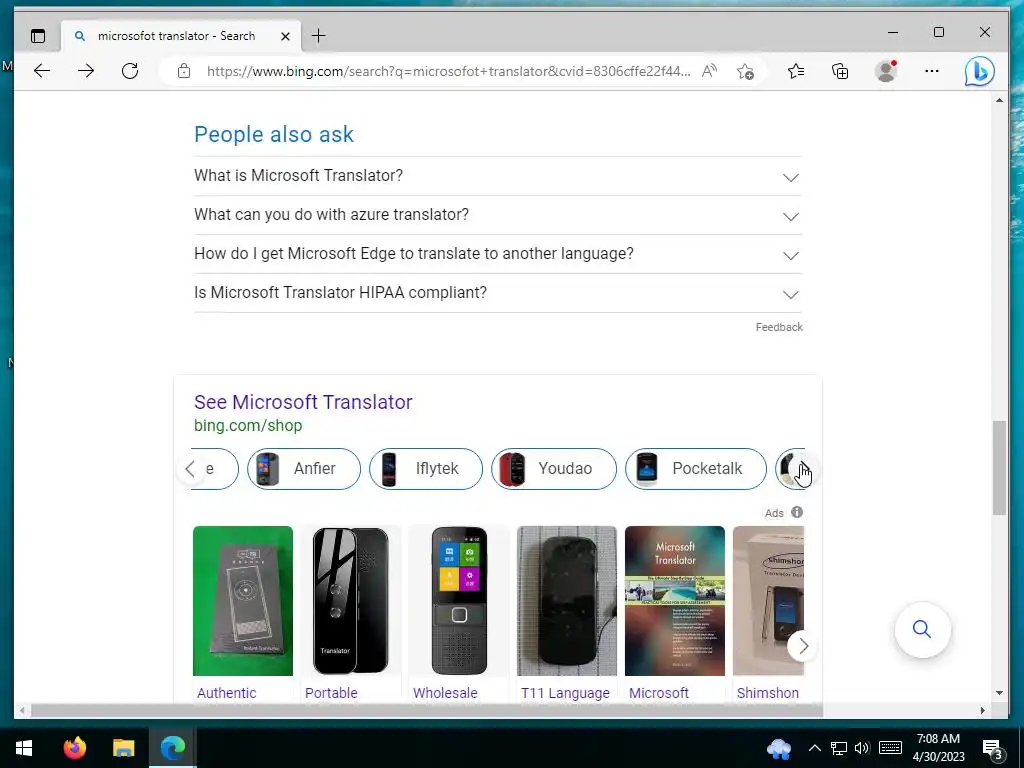Launch Firefox from the taskbar
The width and height of the screenshot is (1024, 768).
pyautogui.click(x=74, y=748)
